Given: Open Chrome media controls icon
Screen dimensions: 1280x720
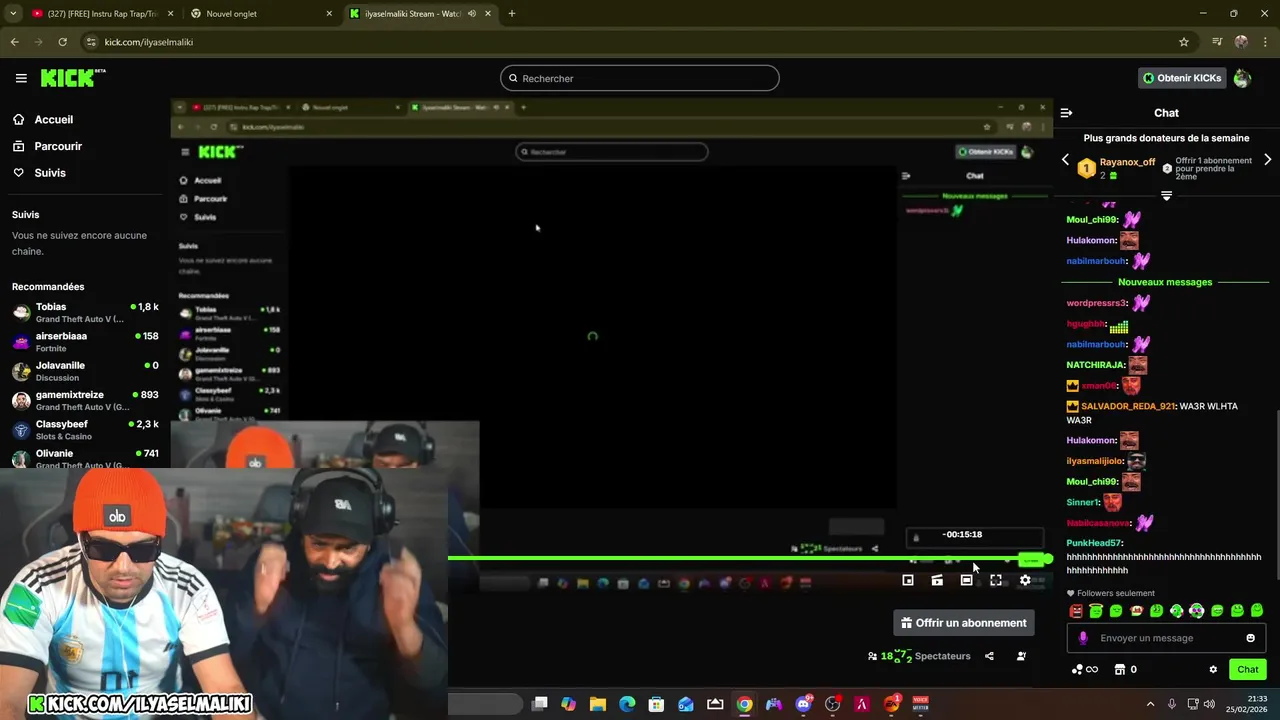Looking at the screenshot, I should pos(1217,42).
